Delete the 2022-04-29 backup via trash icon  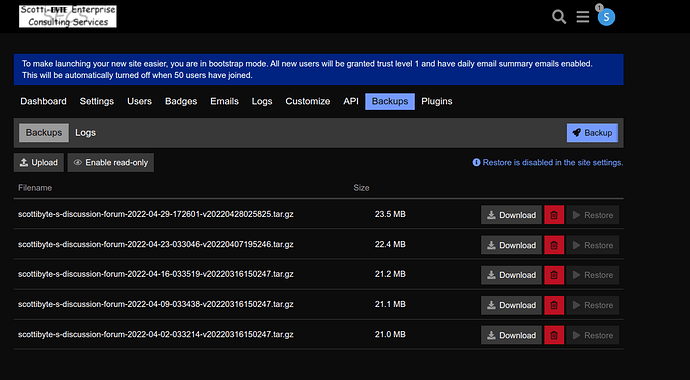coord(554,215)
